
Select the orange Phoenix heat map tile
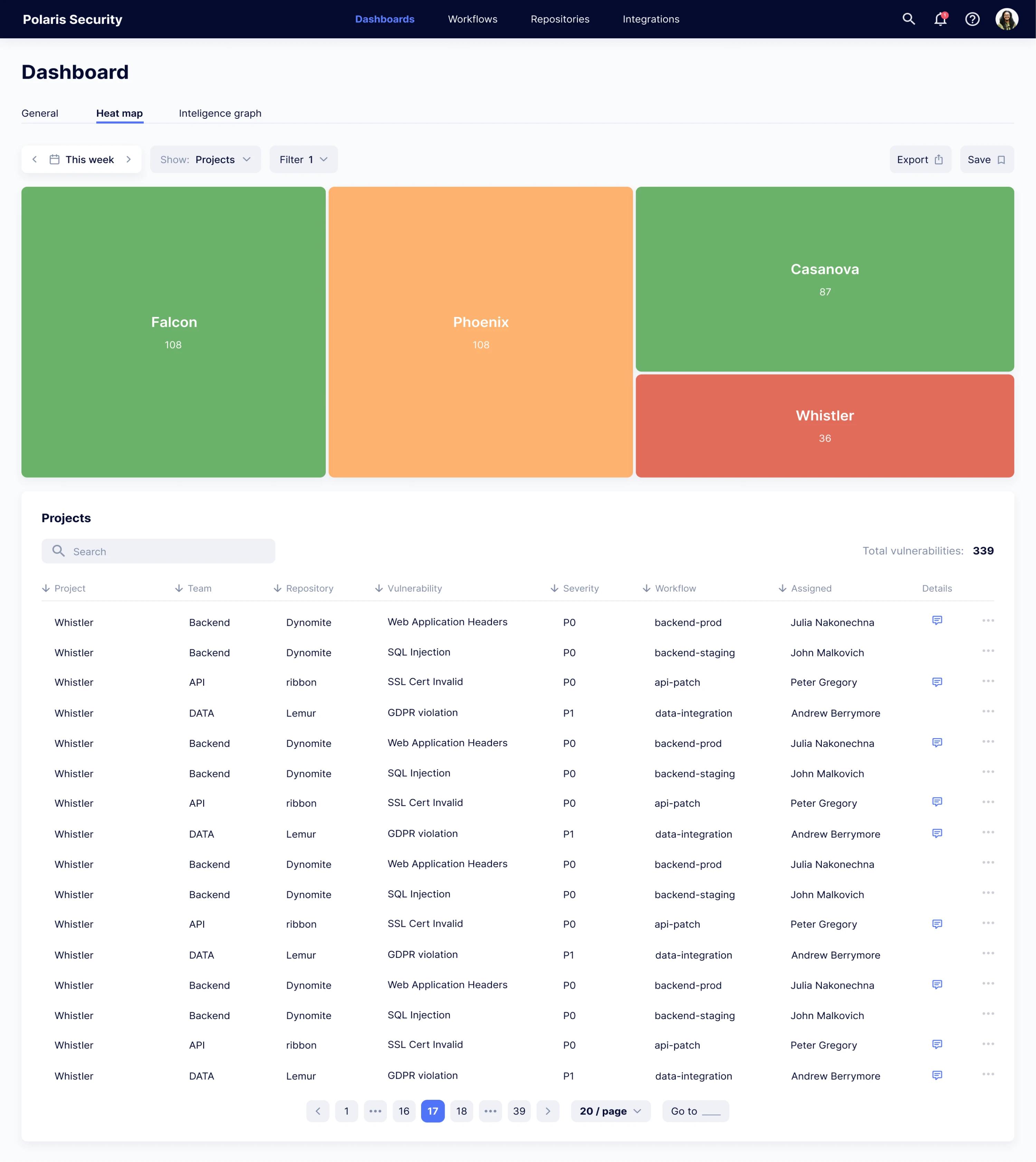(481, 332)
